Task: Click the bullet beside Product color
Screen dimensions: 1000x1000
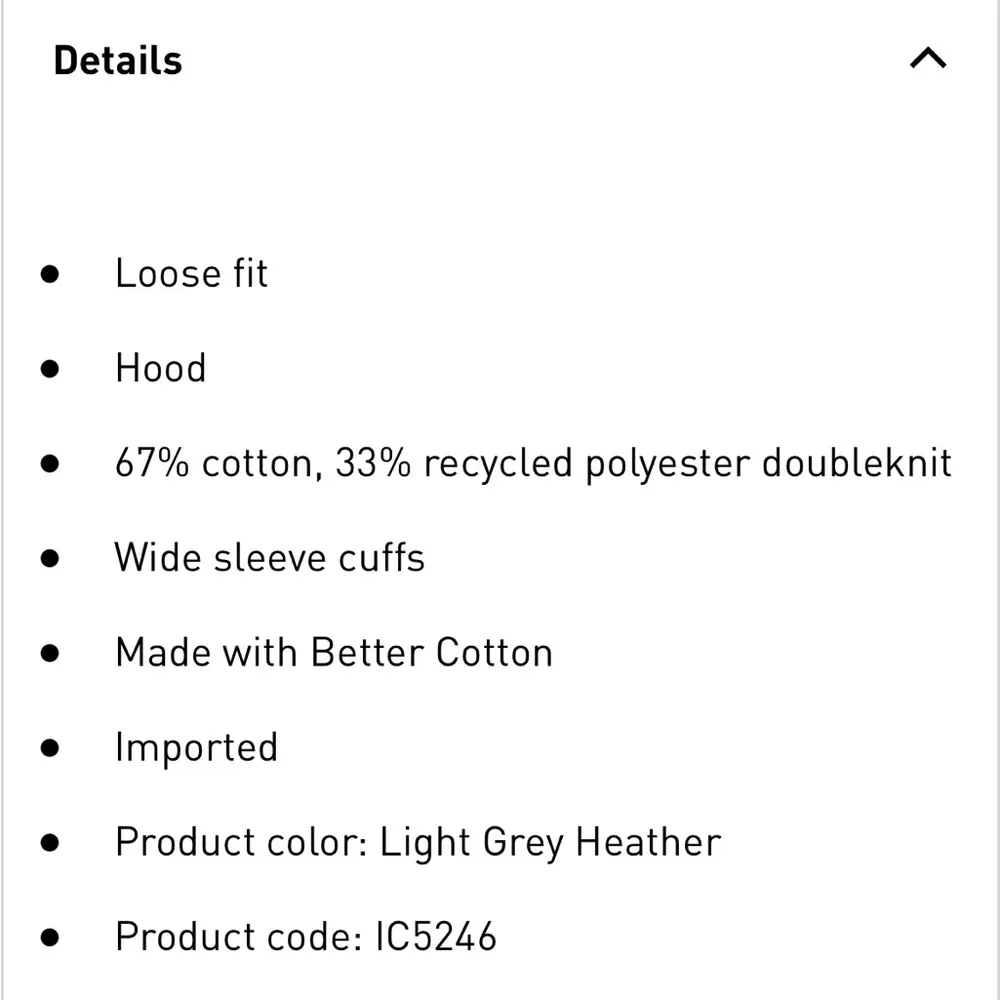Action: click(x=50, y=842)
